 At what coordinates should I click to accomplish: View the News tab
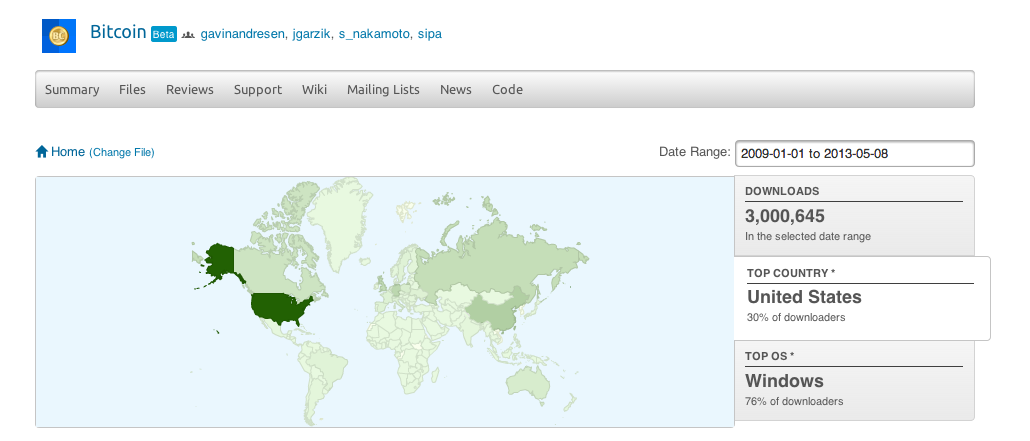[x=456, y=89]
